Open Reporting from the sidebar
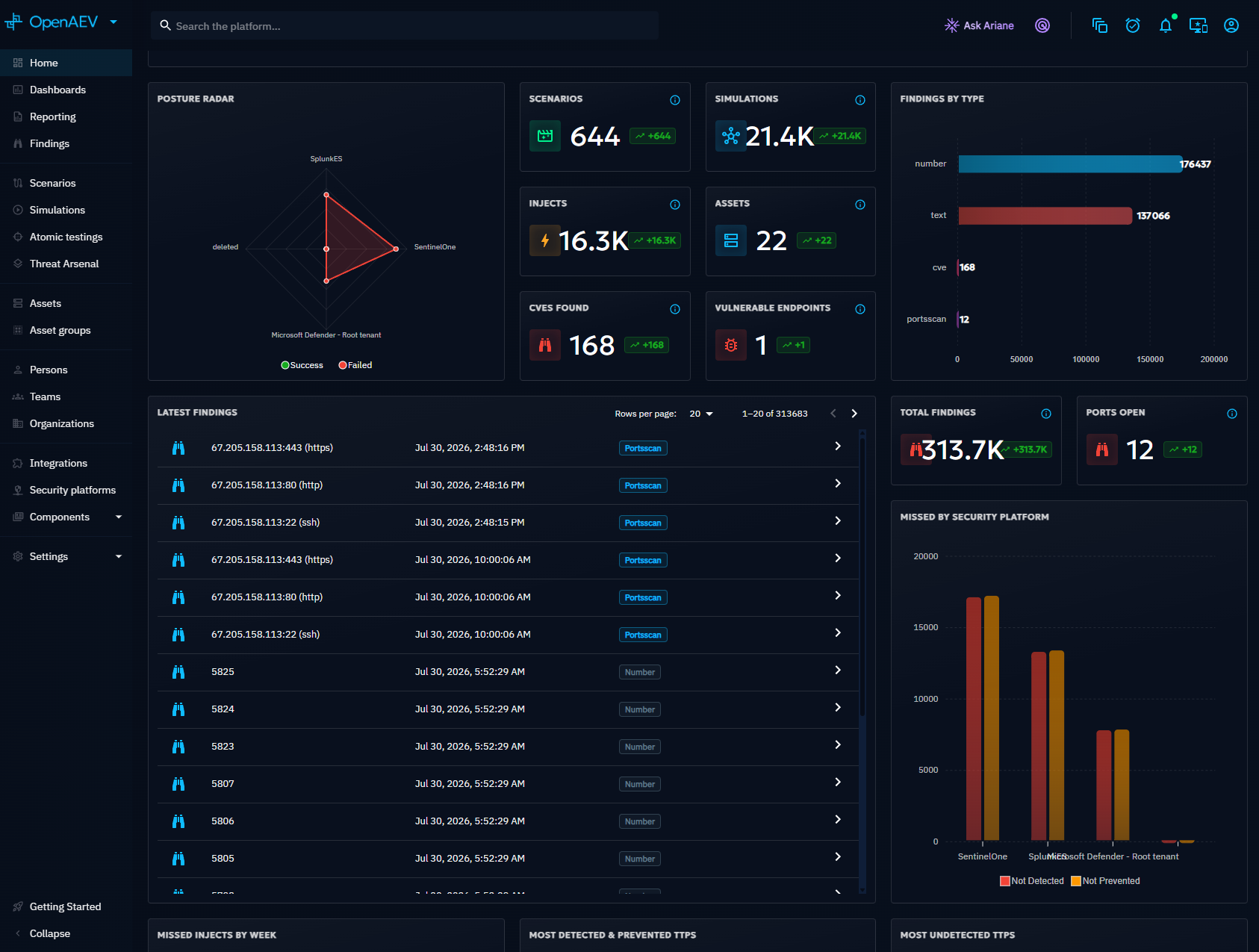The width and height of the screenshot is (1259, 952). 66,116
